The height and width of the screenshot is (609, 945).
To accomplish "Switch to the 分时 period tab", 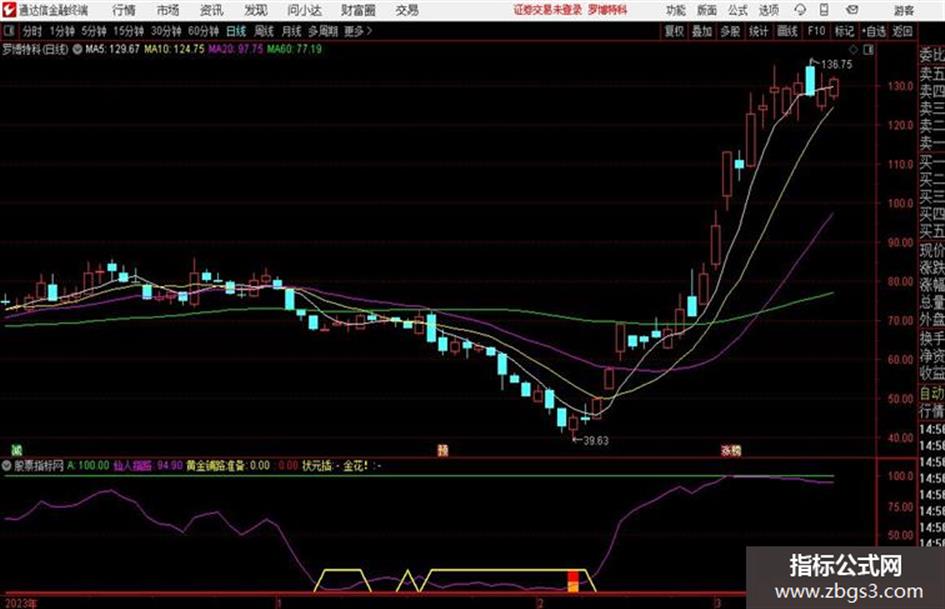I will (33, 31).
